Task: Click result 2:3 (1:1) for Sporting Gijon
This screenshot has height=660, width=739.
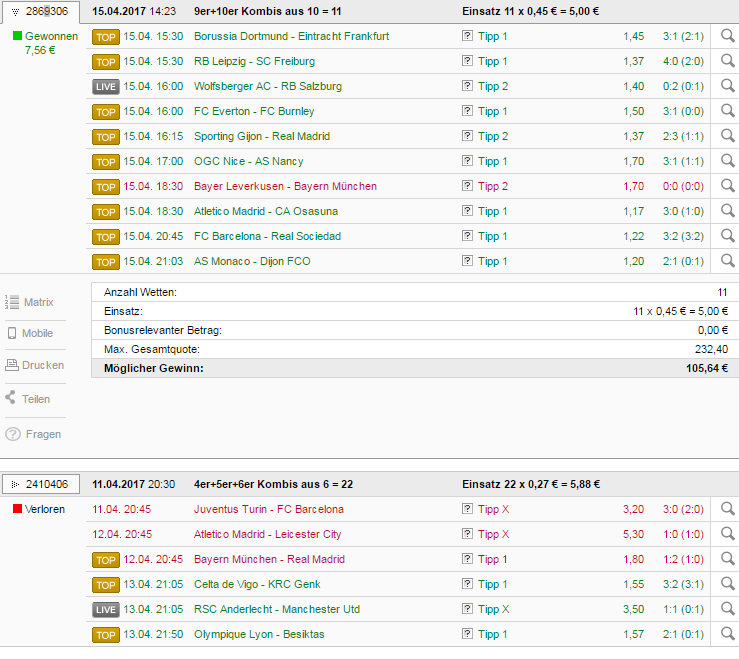Action: [683, 136]
